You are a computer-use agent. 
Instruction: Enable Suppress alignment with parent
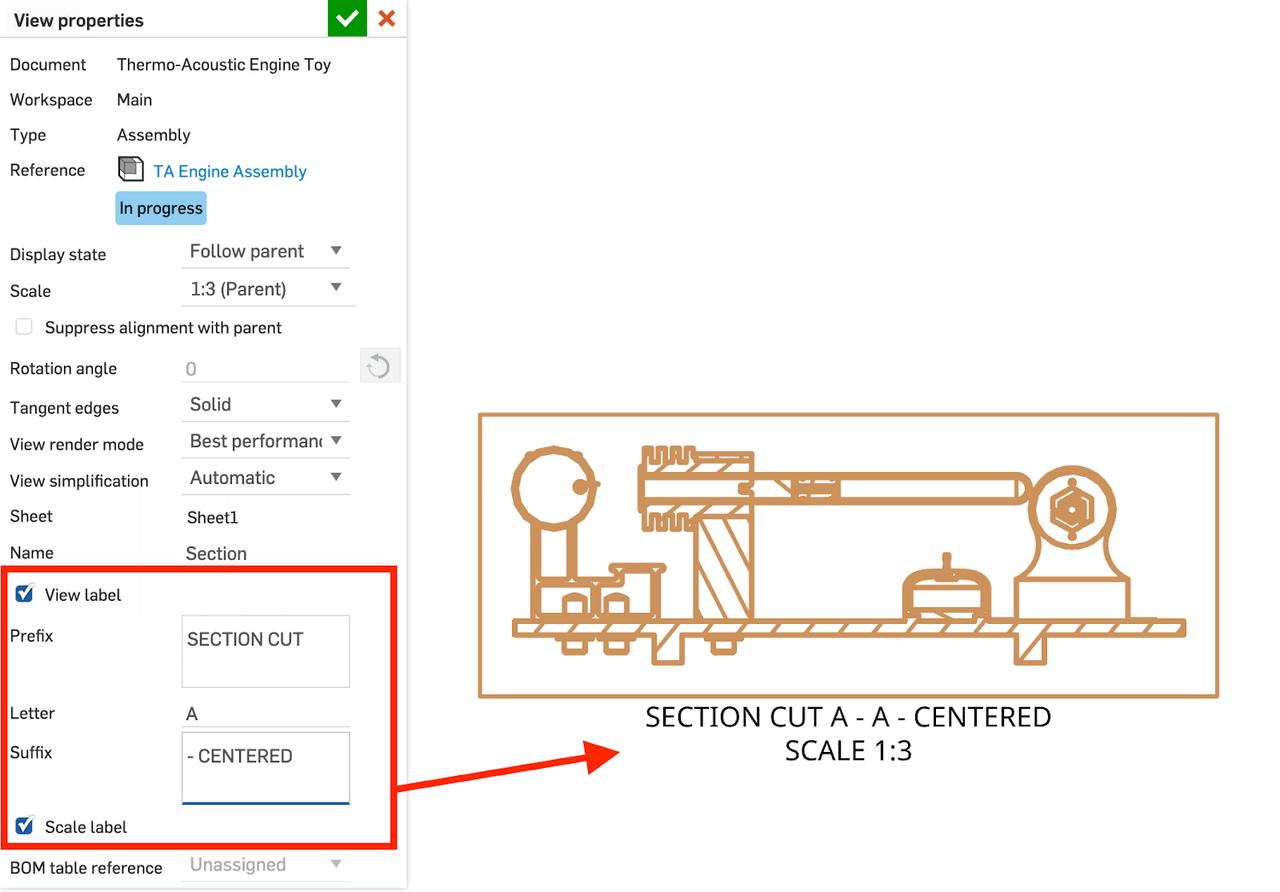point(23,326)
